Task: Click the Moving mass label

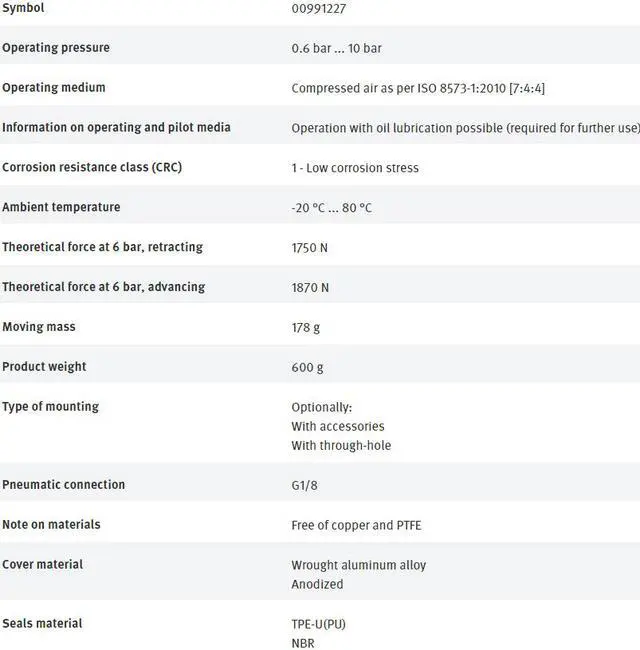Action: 39,327
